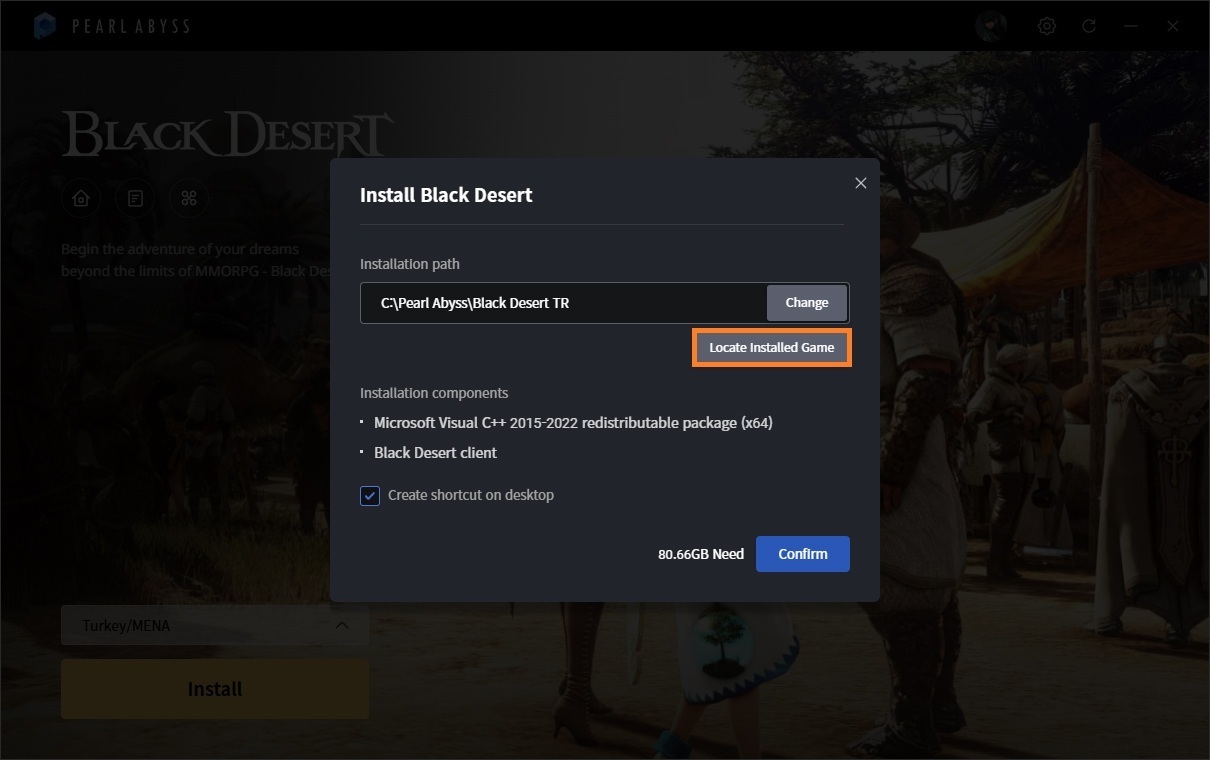Click the 'Installation path' label

point(410,264)
